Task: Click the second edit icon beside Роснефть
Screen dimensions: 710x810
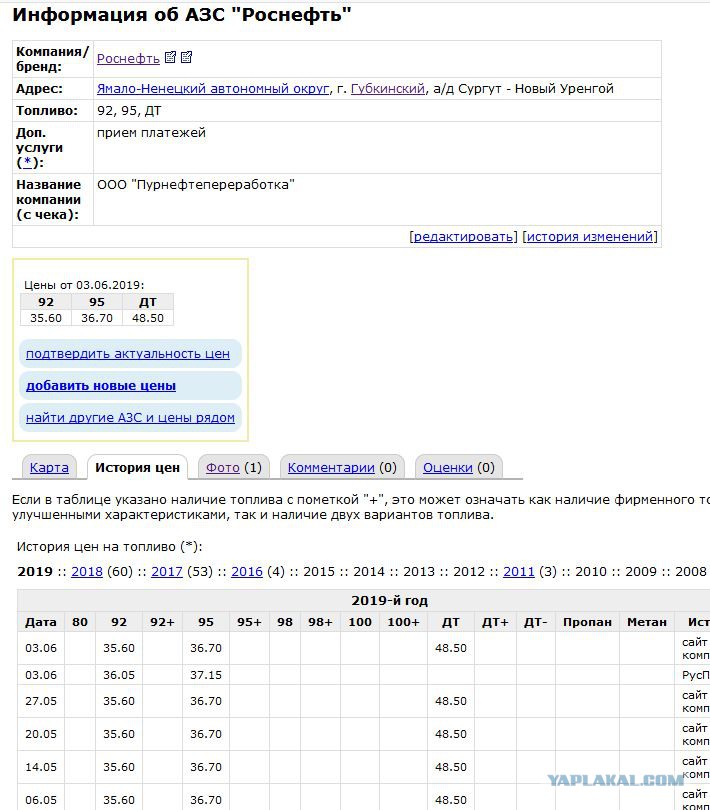Action: tap(187, 57)
